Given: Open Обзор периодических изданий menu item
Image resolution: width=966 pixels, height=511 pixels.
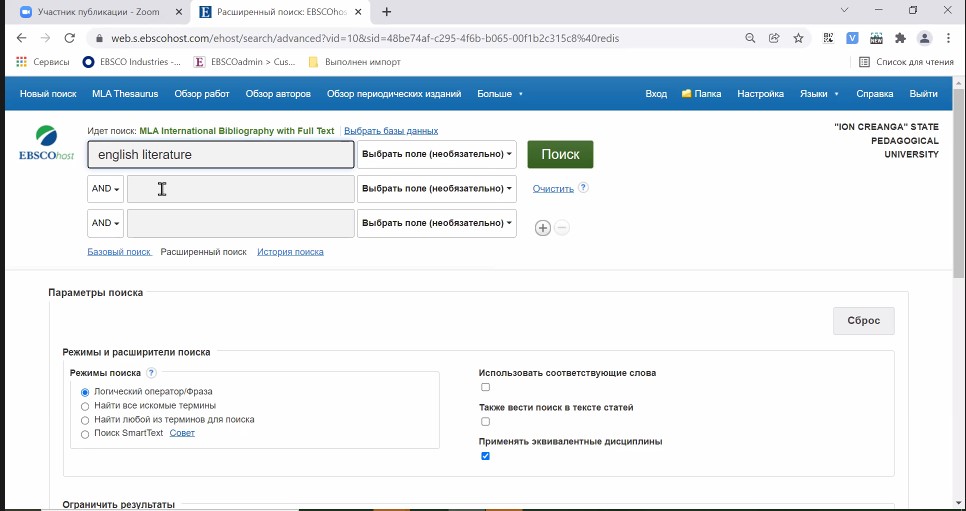Looking at the screenshot, I should coord(394,94).
